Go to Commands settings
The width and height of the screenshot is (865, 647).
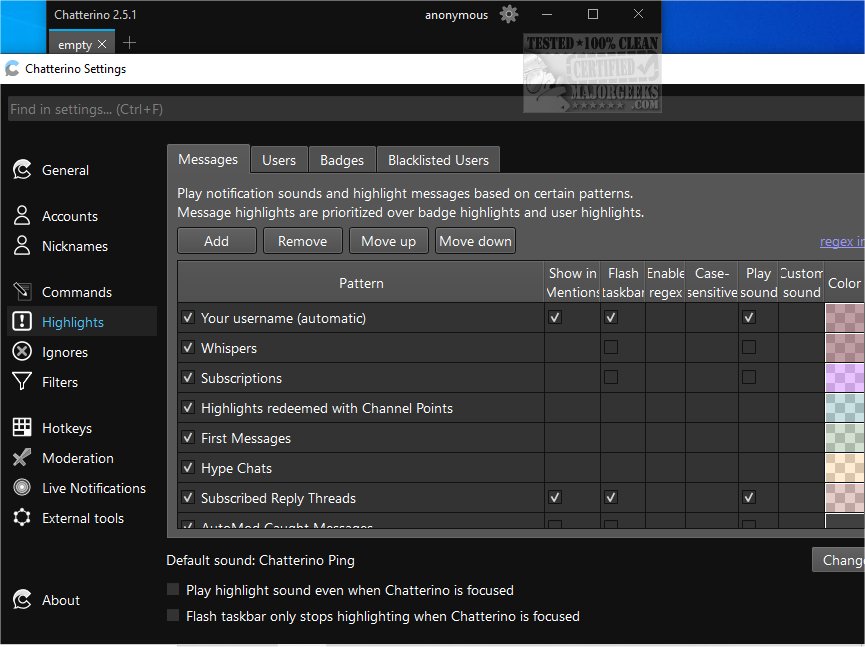coord(77,292)
